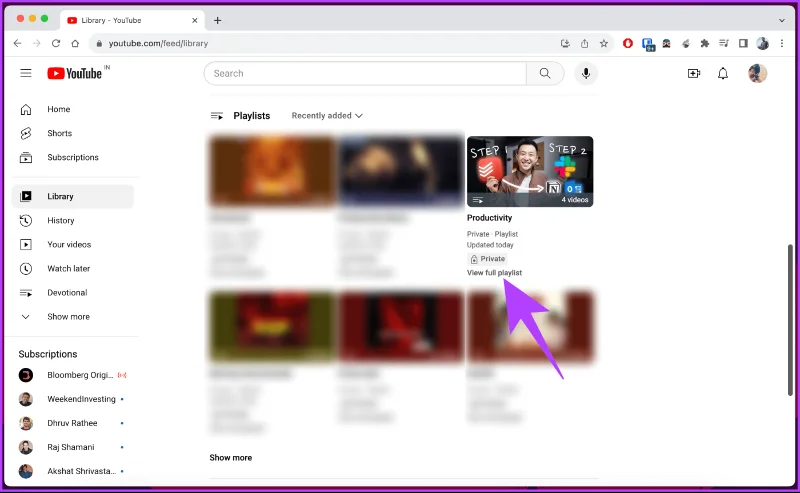Viewport: 800px width, 493px height.
Task: Open the extensions puzzle icon
Action: 705,43
